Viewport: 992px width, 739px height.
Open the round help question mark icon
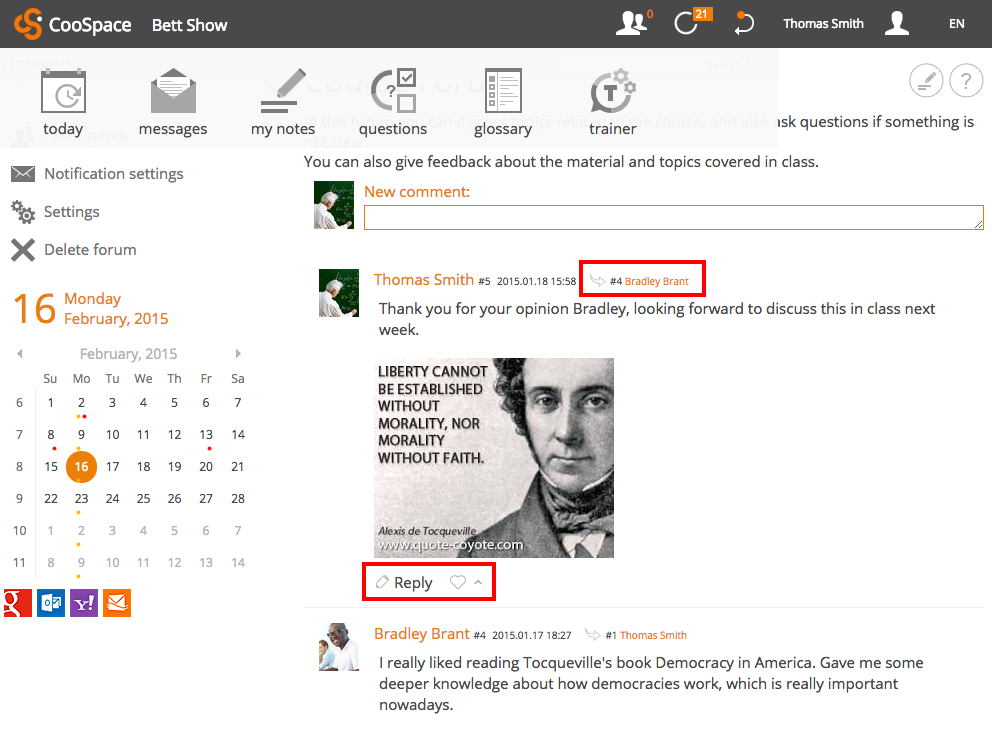click(965, 81)
